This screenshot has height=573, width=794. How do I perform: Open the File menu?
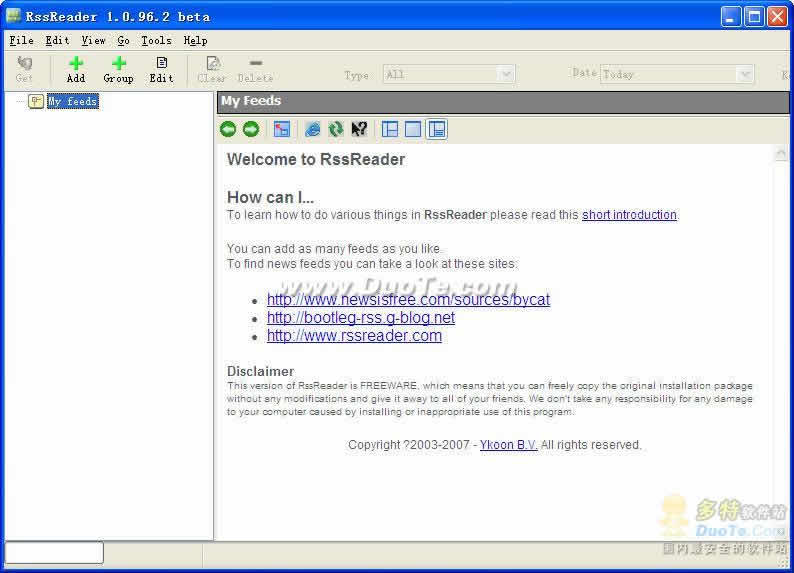click(21, 40)
